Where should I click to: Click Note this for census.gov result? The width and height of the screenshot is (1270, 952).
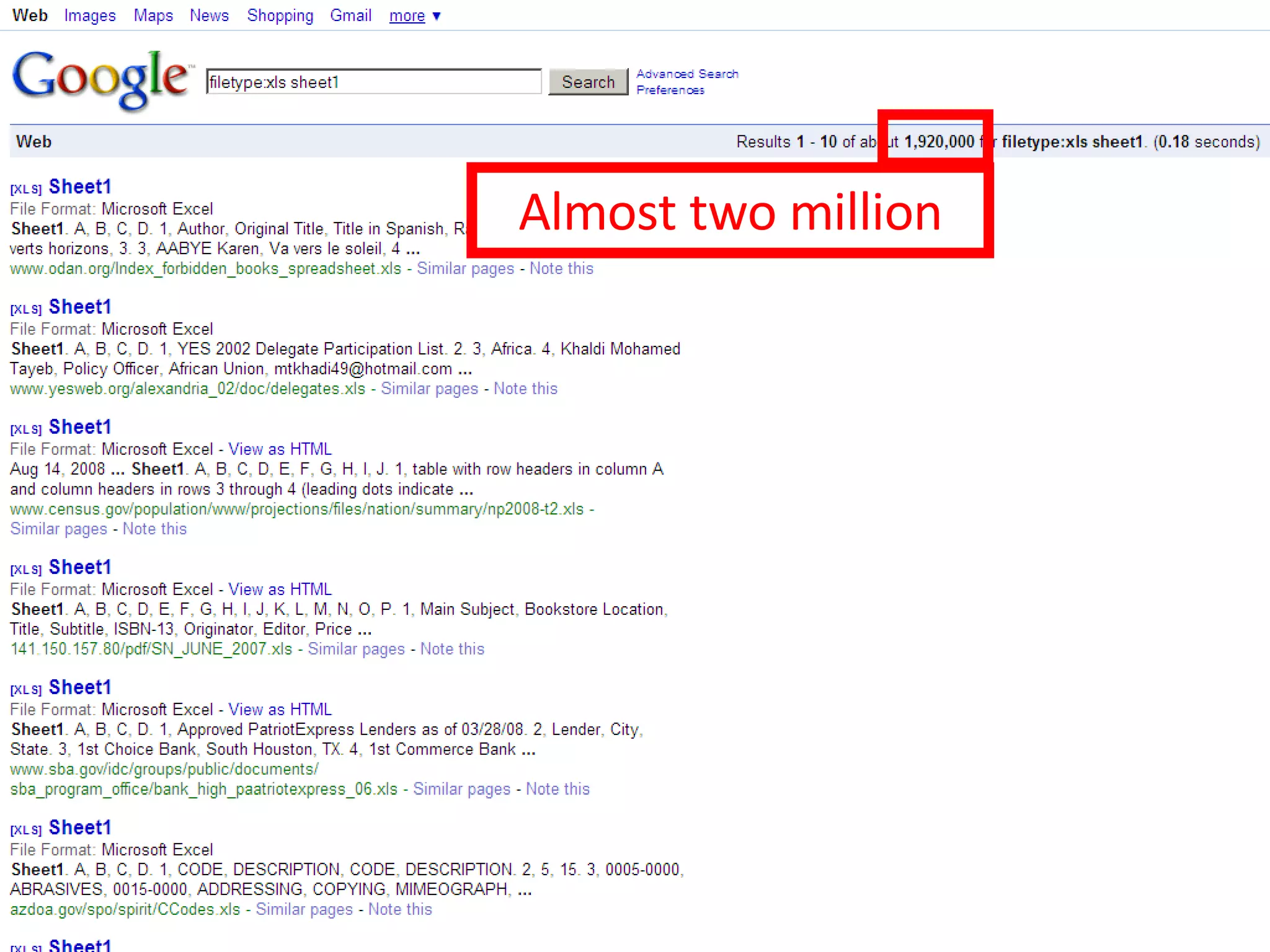(x=154, y=529)
